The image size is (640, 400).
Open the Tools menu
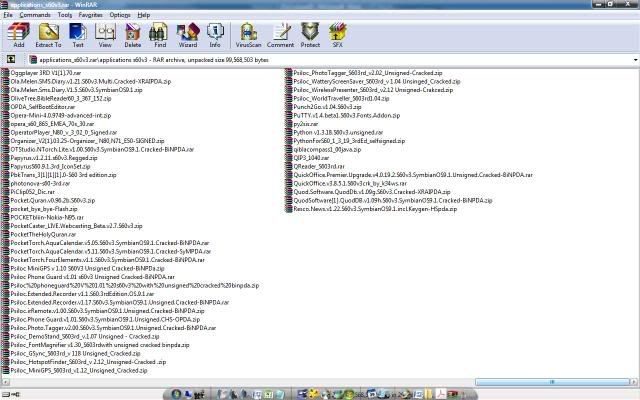[64, 15]
